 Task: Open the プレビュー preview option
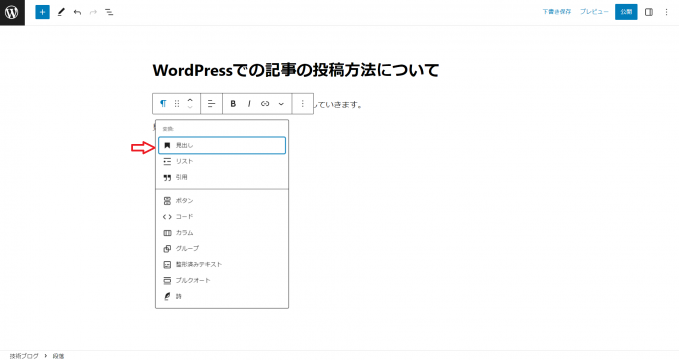pyautogui.click(x=594, y=12)
